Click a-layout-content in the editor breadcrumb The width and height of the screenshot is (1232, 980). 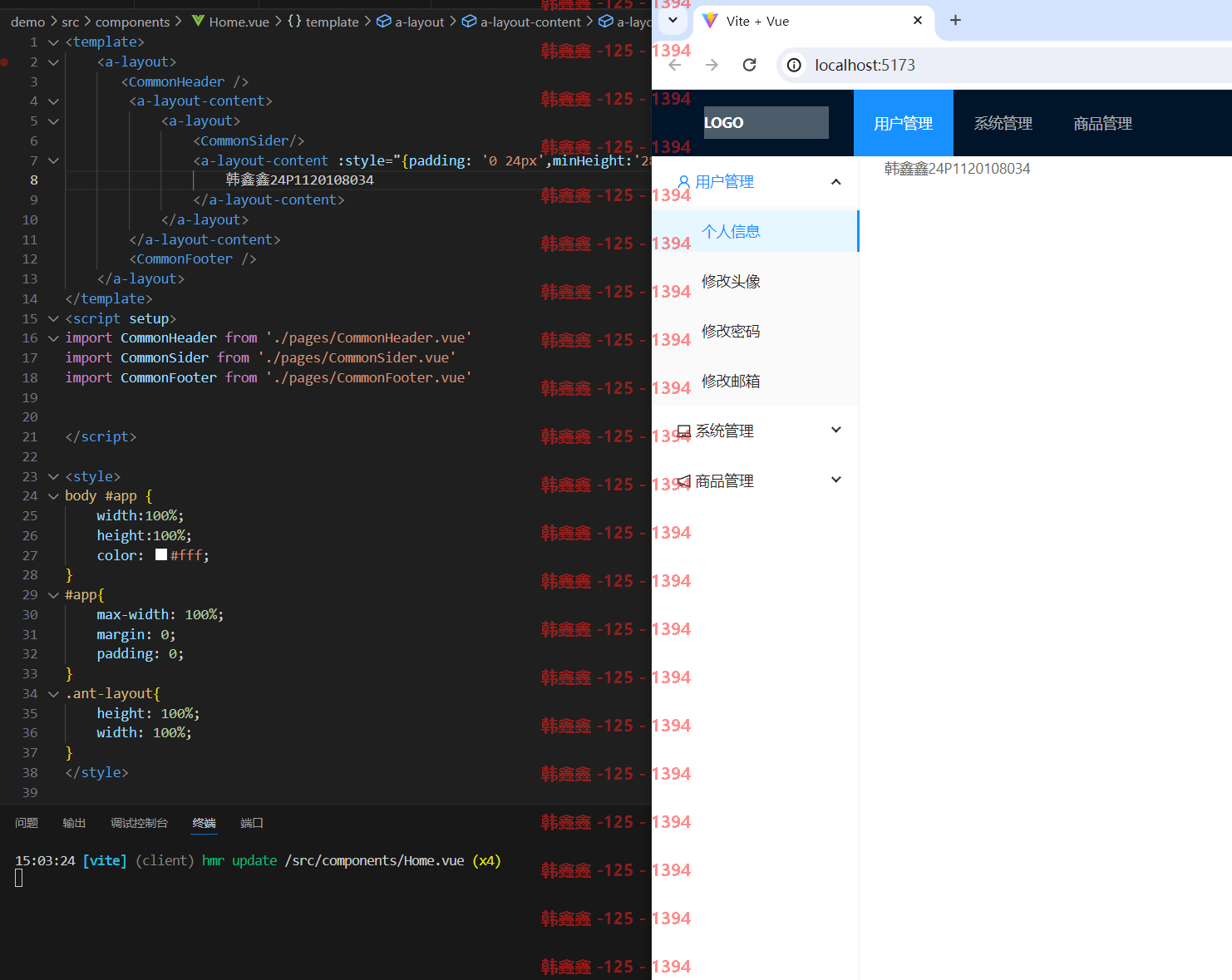coord(530,22)
